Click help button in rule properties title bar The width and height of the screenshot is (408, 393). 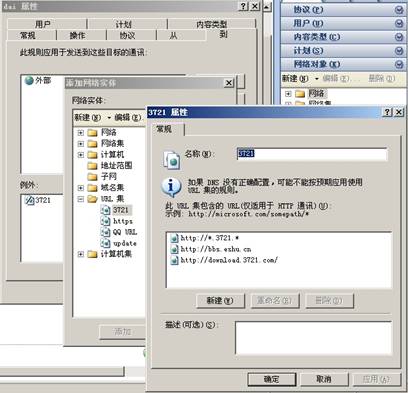244,6
